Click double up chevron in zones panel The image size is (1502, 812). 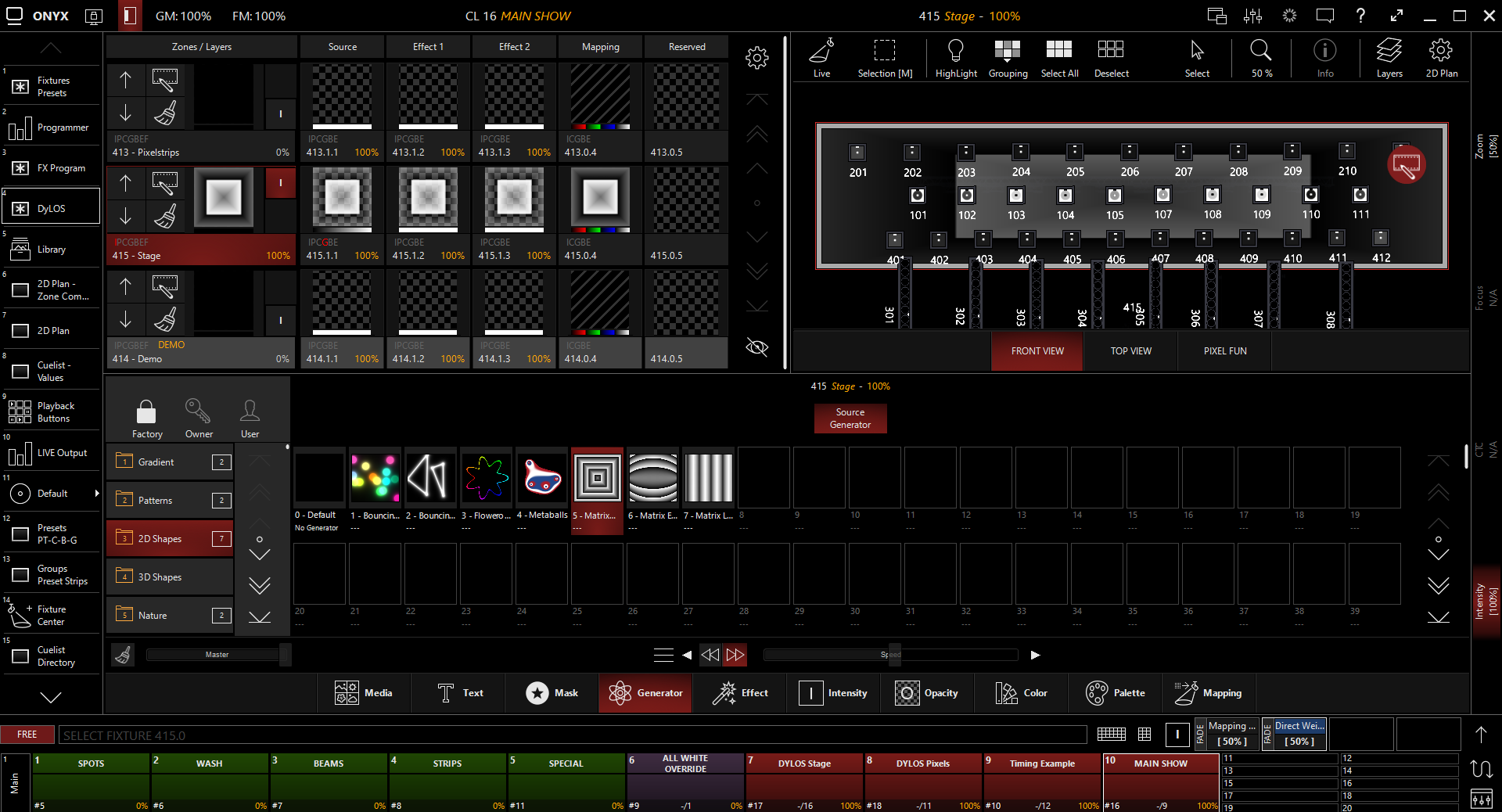point(756,135)
